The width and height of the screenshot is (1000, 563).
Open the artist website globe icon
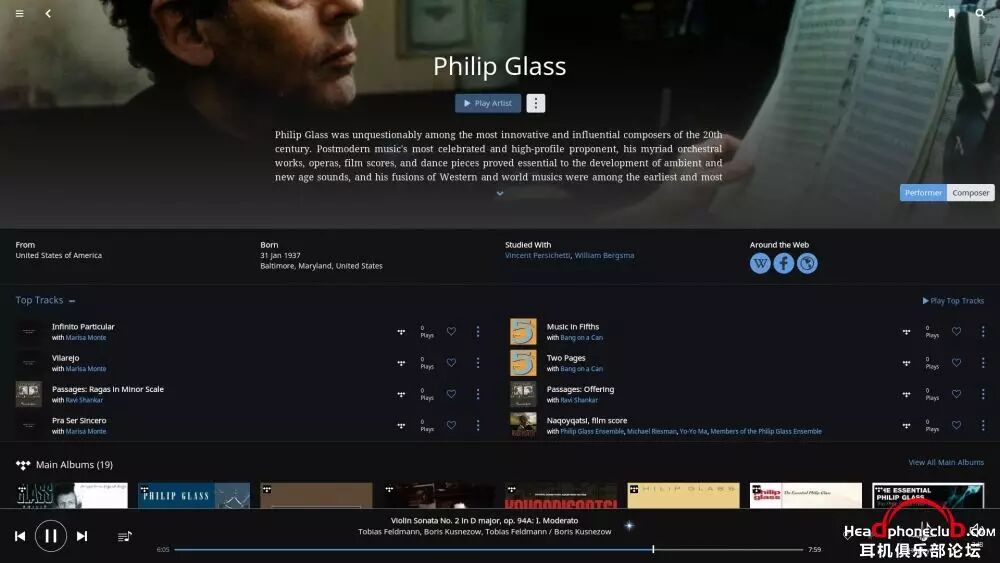[x=807, y=263]
